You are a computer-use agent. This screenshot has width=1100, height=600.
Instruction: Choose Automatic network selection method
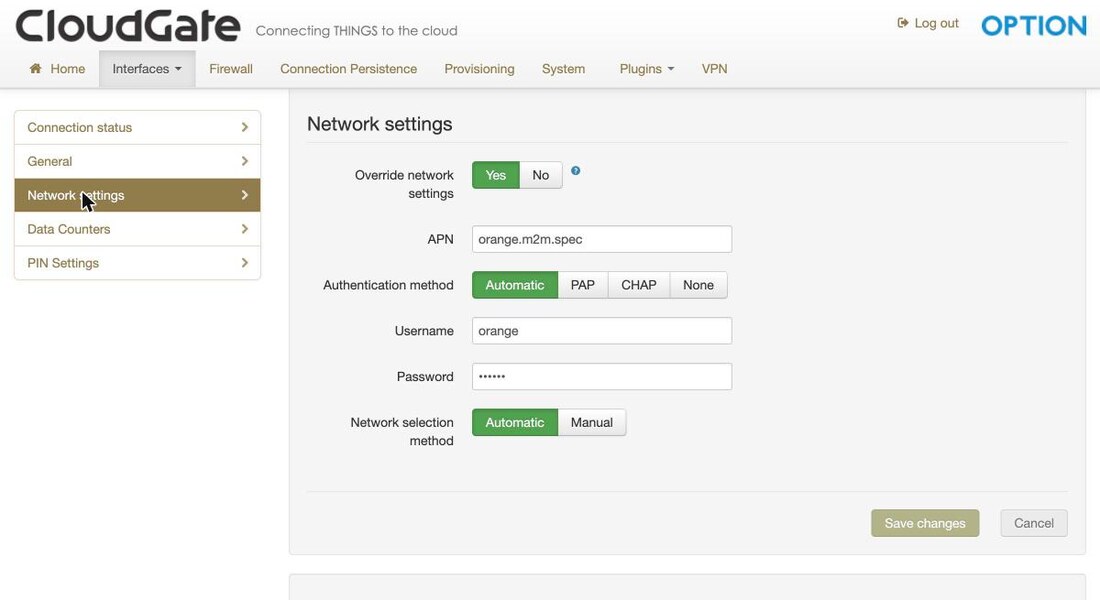pyautogui.click(x=515, y=422)
